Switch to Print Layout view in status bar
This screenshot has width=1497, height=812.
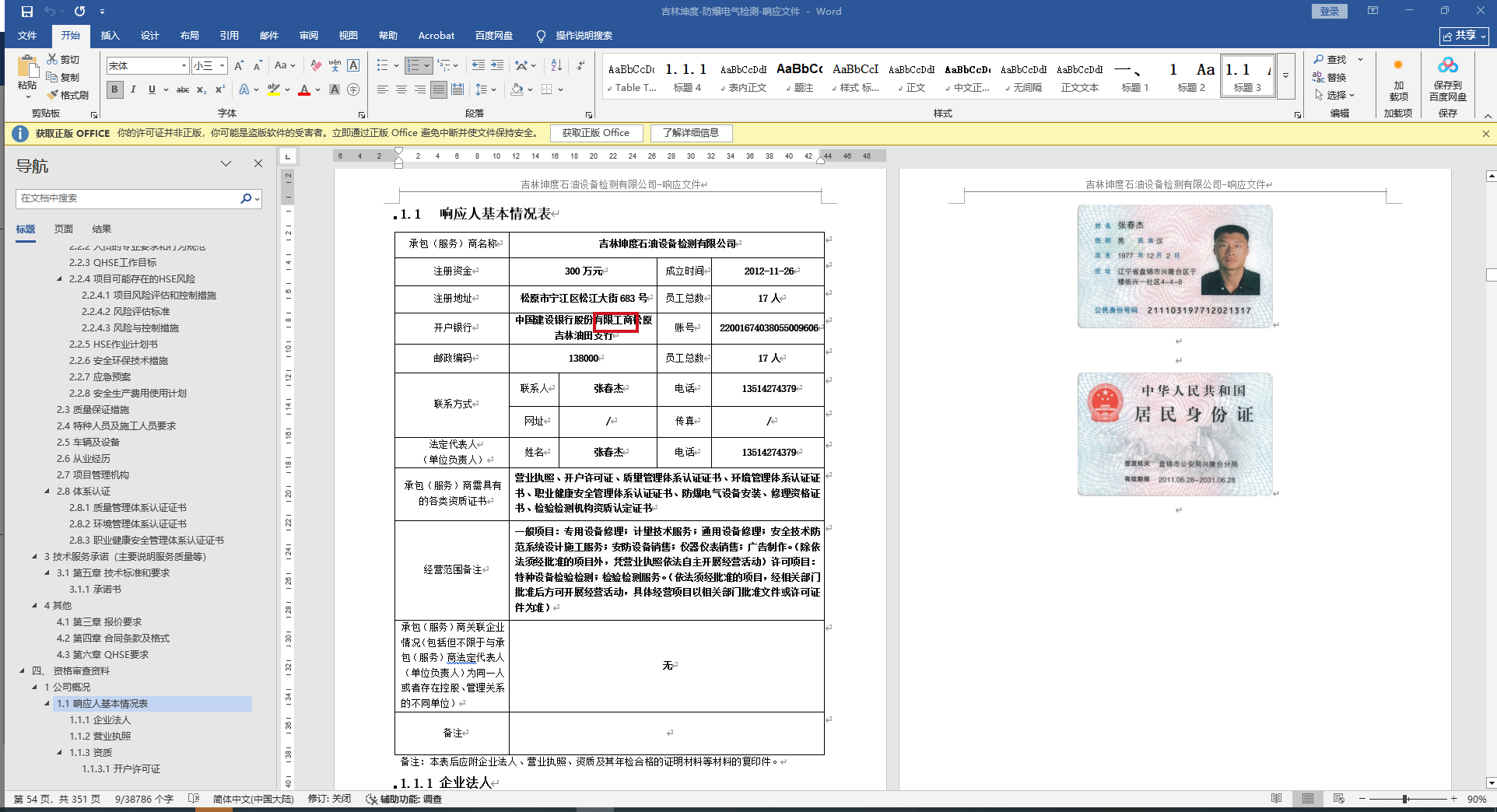point(1308,799)
